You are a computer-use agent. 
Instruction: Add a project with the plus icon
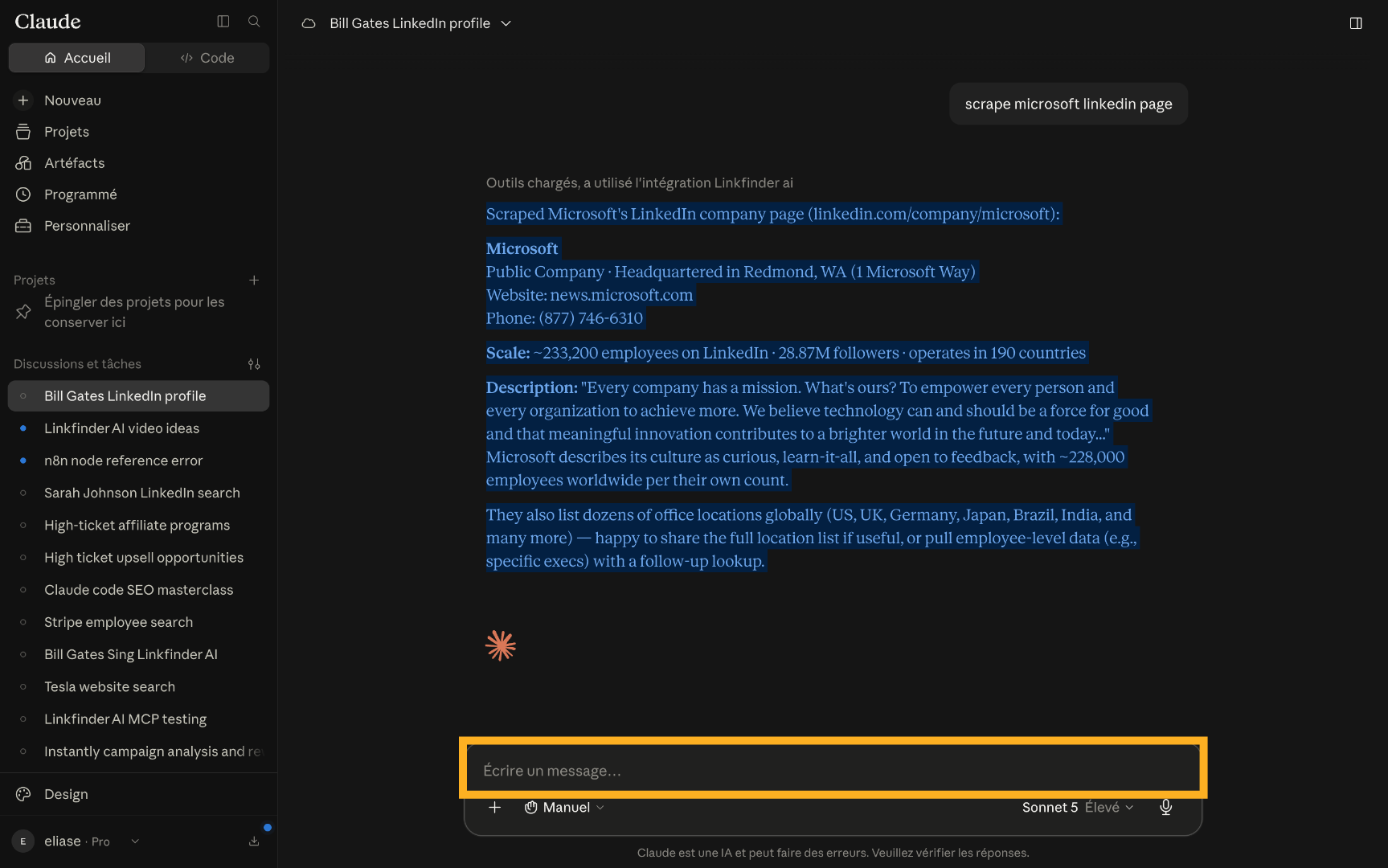click(x=254, y=280)
